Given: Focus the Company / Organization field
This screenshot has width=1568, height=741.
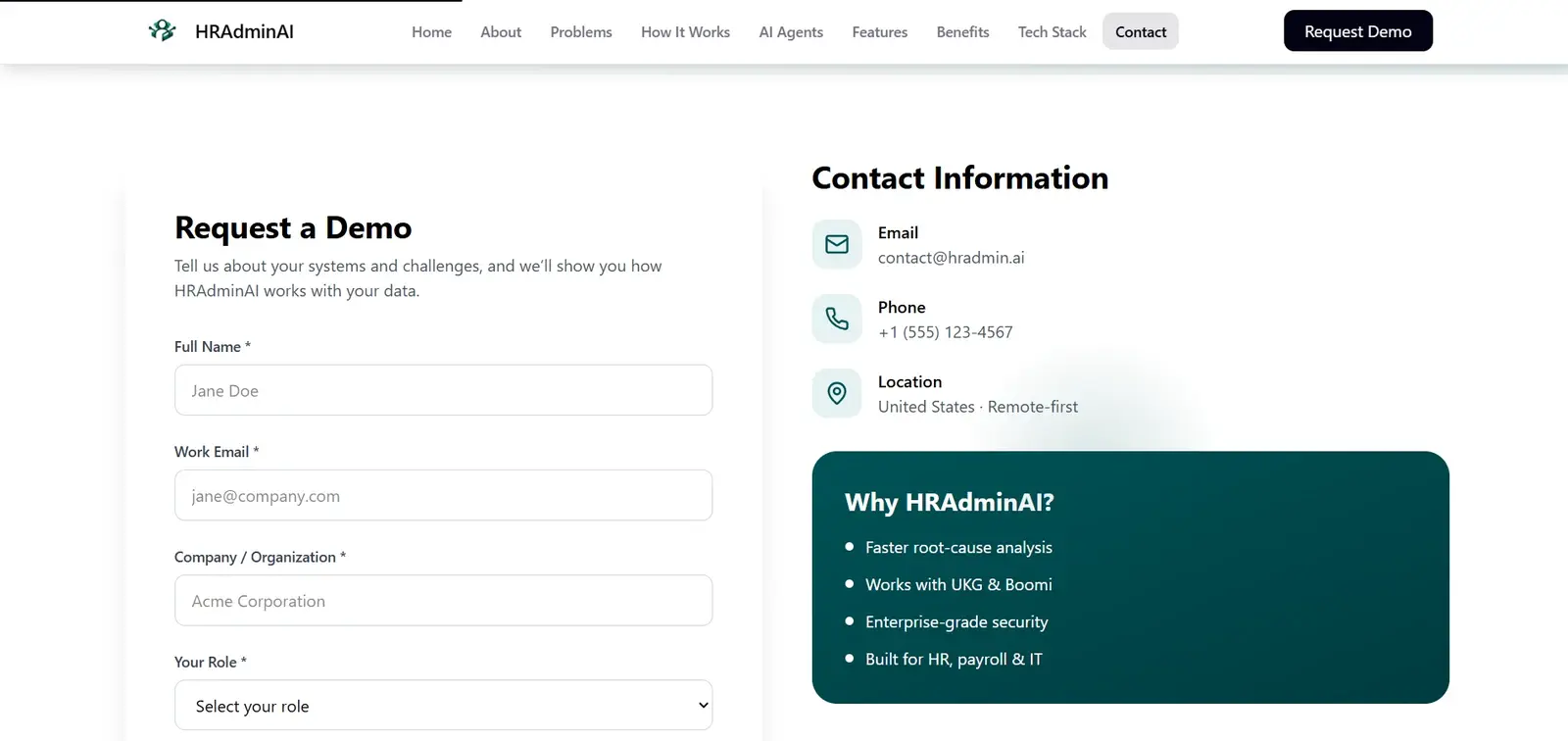Looking at the screenshot, I should tap(443, 600).
